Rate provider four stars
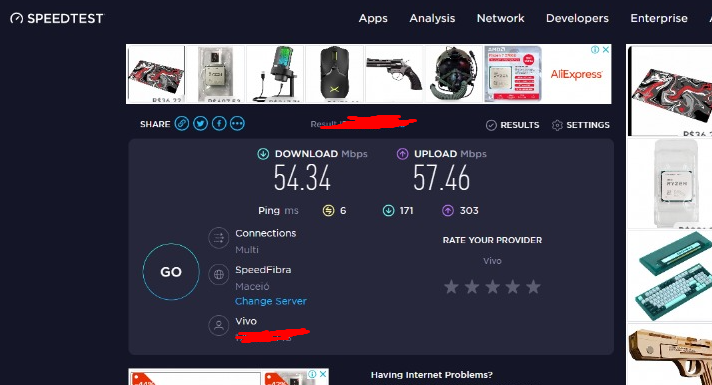712x385 pixels. (513, 287)
